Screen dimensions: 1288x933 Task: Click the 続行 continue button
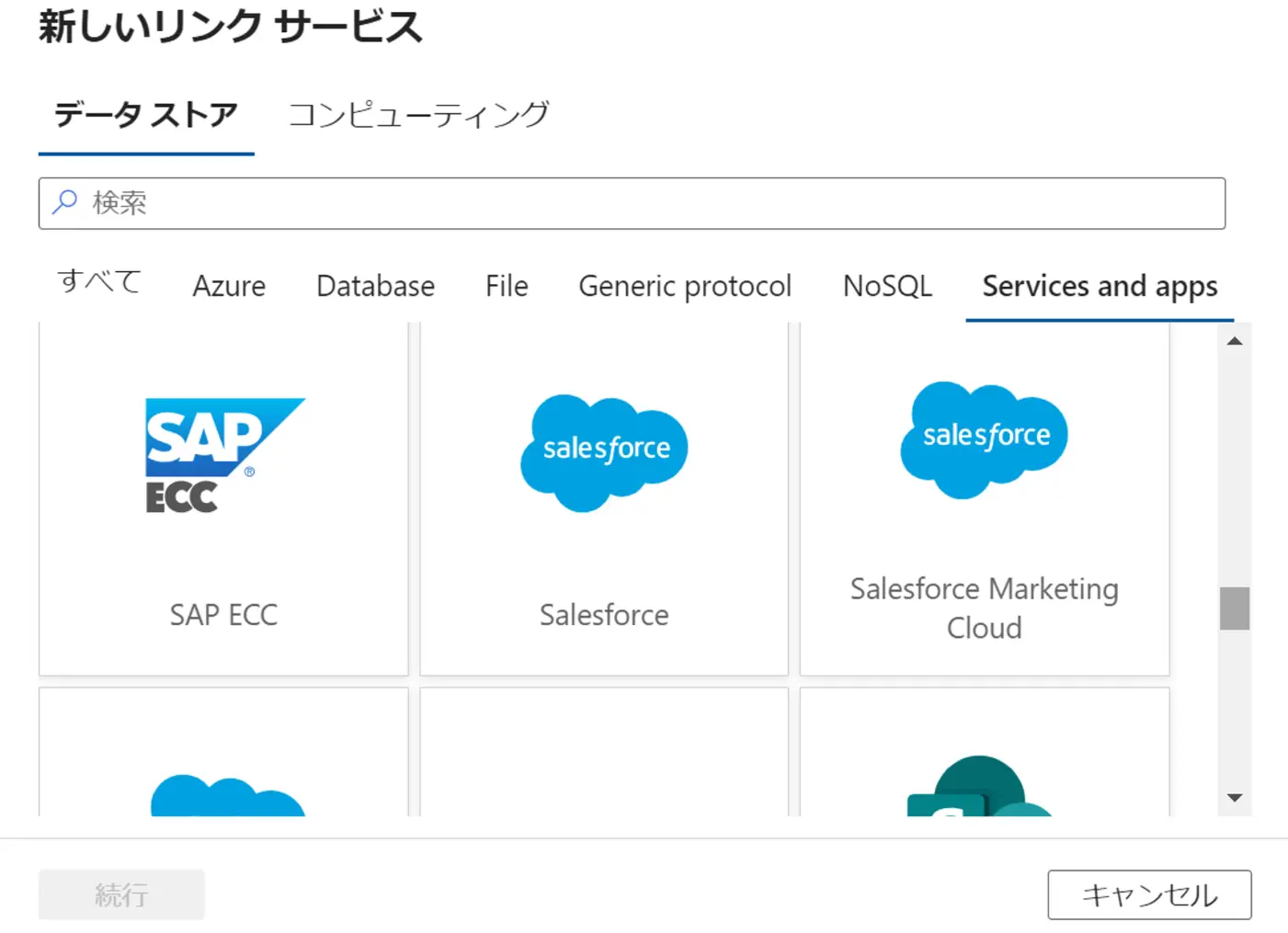click(x=121, y=894)
